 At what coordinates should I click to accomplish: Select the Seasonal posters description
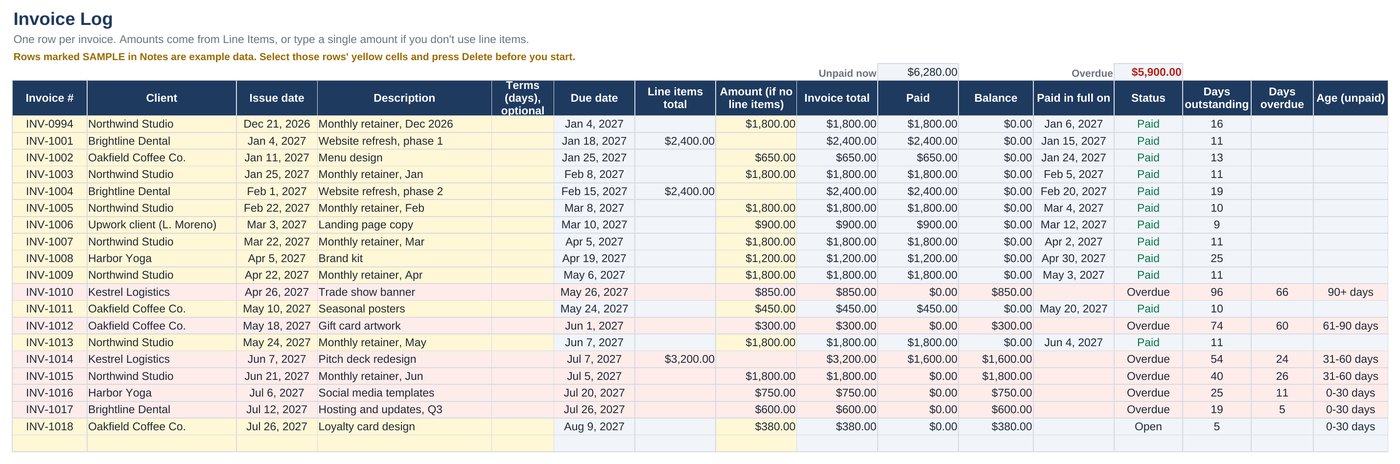pyautogui.click(x=404, y=309)
